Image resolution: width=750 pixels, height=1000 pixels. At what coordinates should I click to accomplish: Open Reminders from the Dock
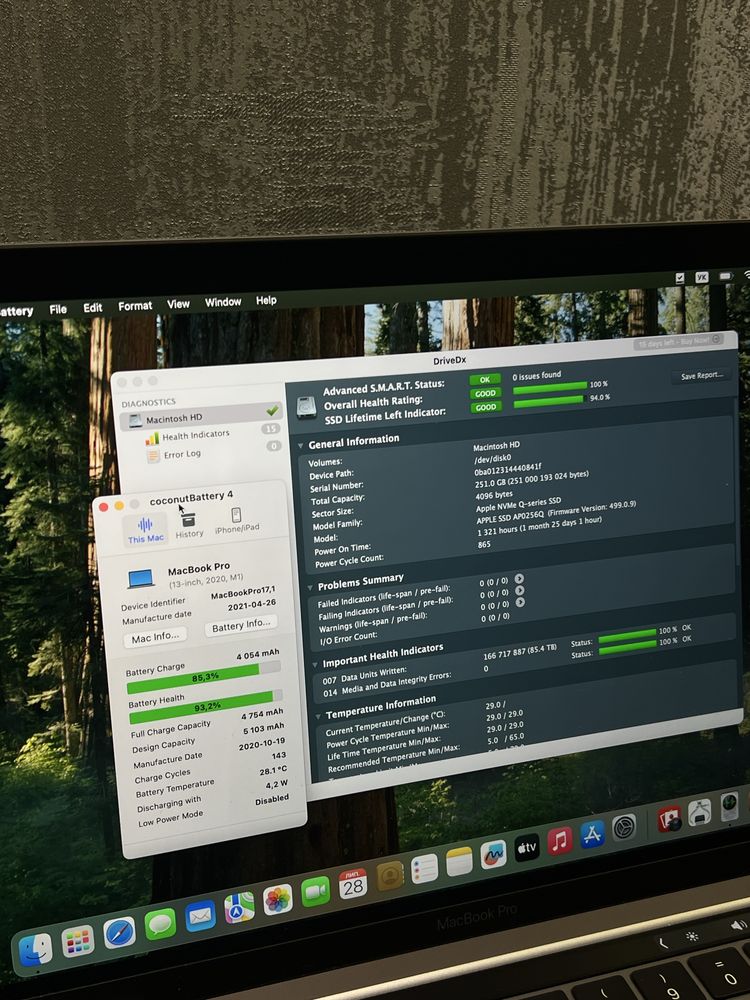(x=425, y=869)
